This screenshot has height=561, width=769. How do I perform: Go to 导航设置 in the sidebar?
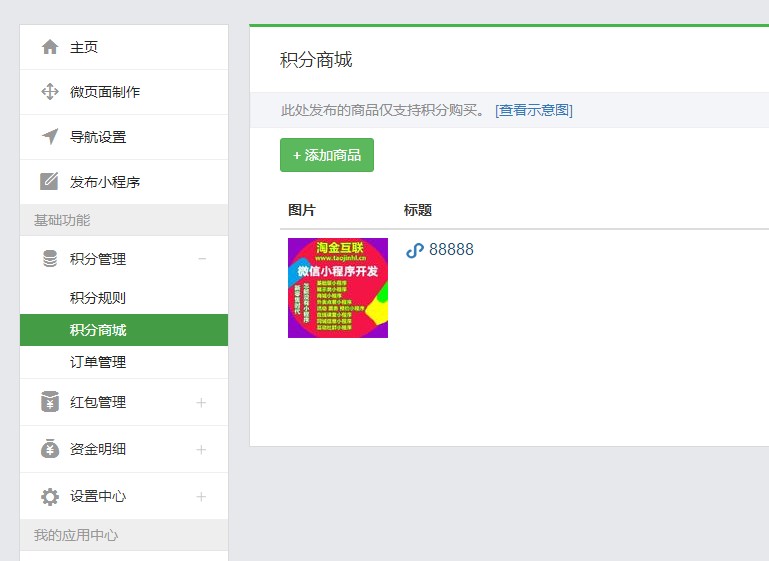tap(124, 137)
